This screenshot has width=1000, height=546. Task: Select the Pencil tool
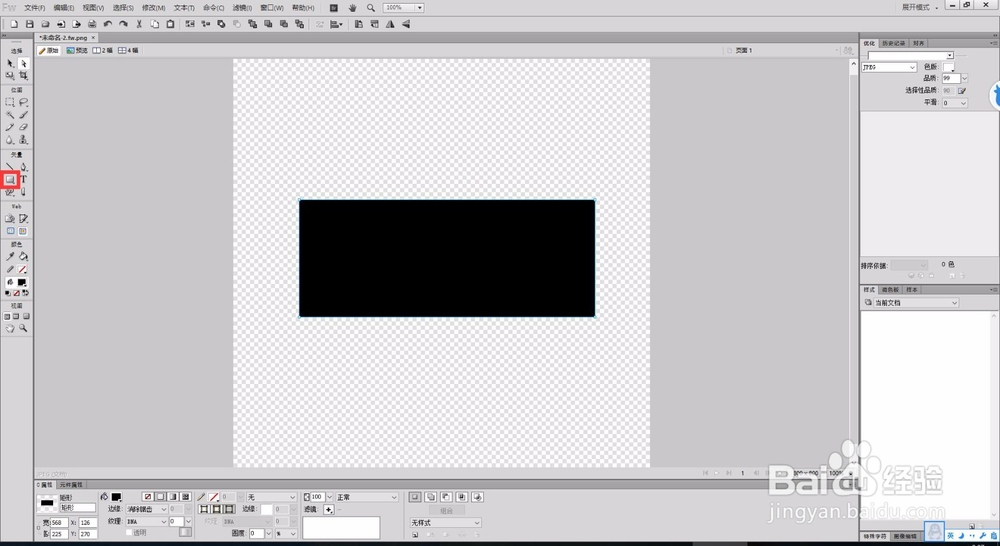(x=10, y=127)
